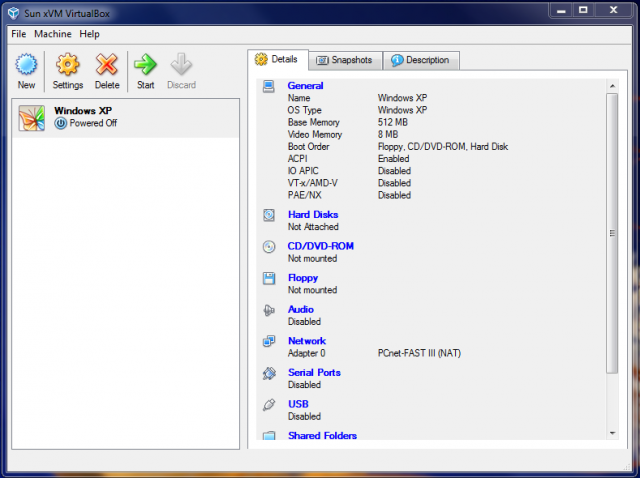The height and width of the screenshot is (478, 640).
Task: Open the Serial Ports settings link
Action: point(314,373)
